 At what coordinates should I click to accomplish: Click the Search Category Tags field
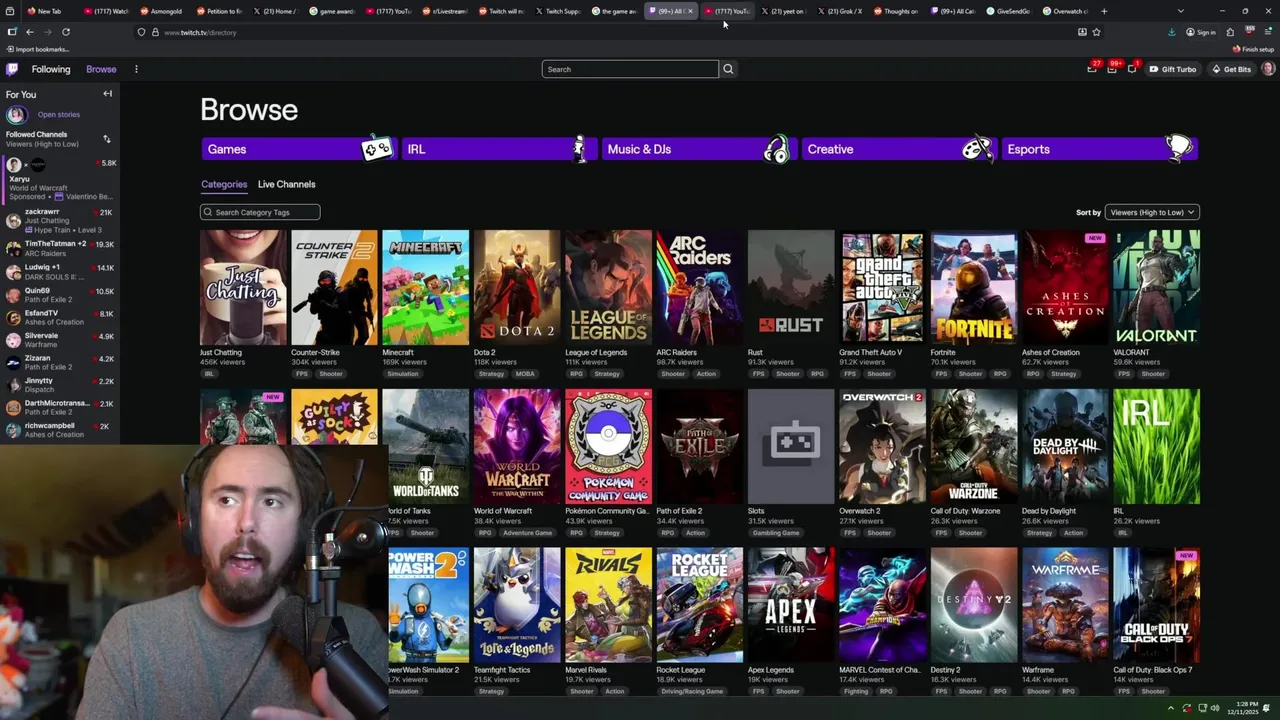coord(260,212)
